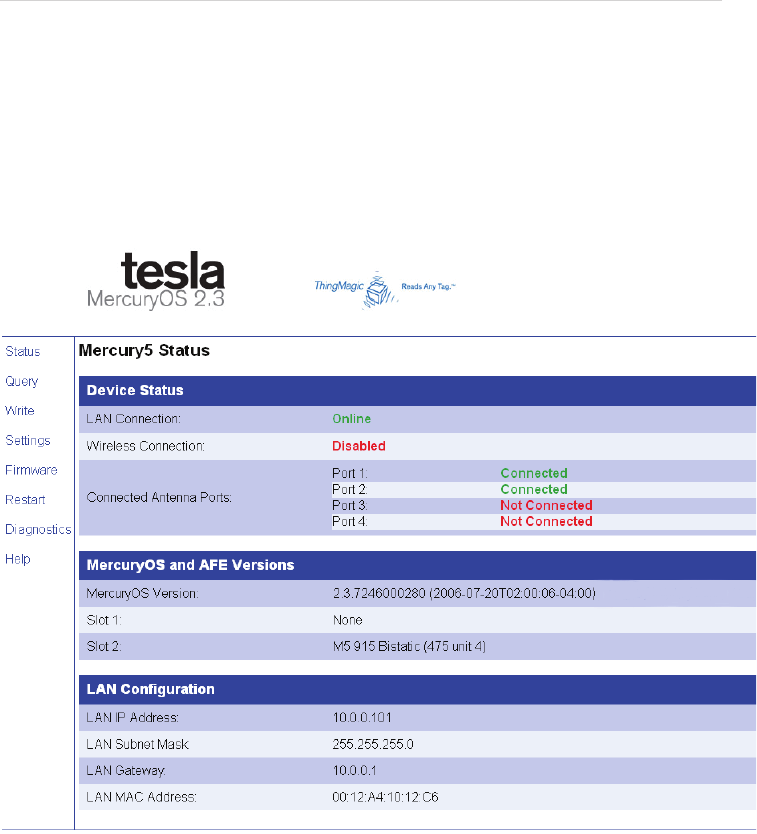Click the green Online LAN status text
This screenshot has height=834, width=757.
(x=352, y=419)
